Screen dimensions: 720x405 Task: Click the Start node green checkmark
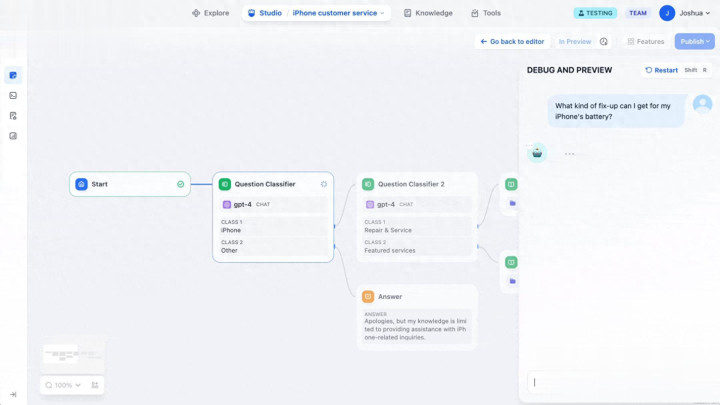(x=181, y=184)
